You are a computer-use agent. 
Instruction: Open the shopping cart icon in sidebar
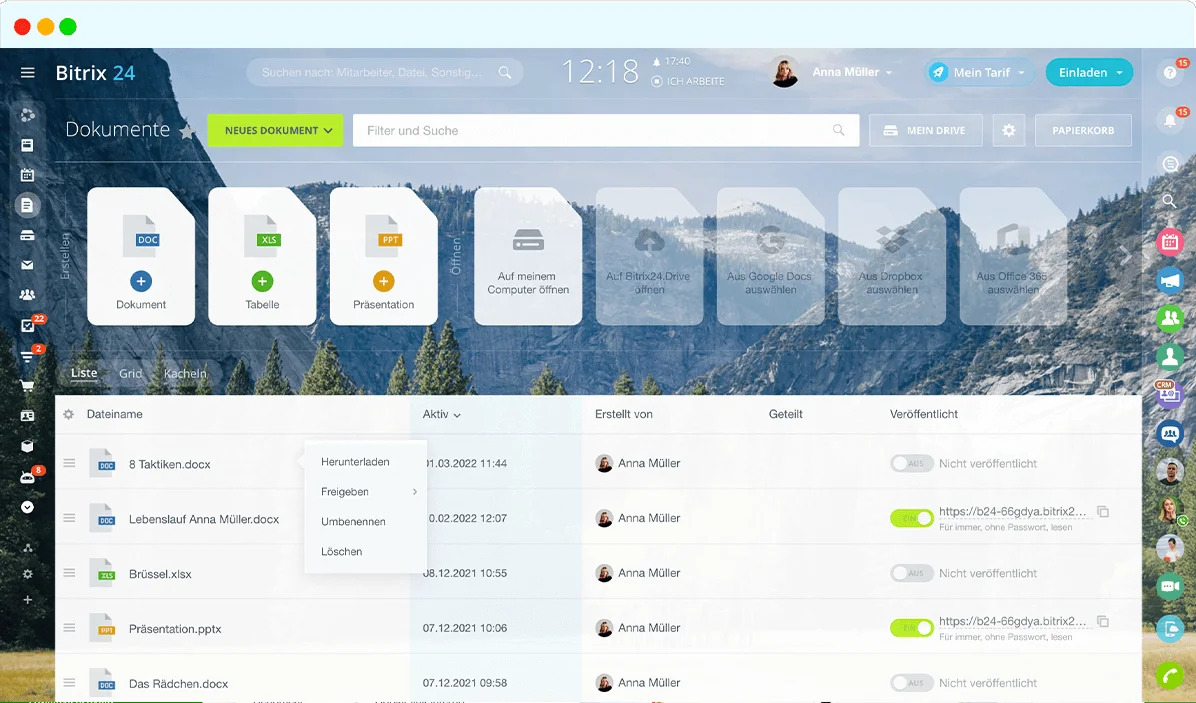tap(27, 386)
